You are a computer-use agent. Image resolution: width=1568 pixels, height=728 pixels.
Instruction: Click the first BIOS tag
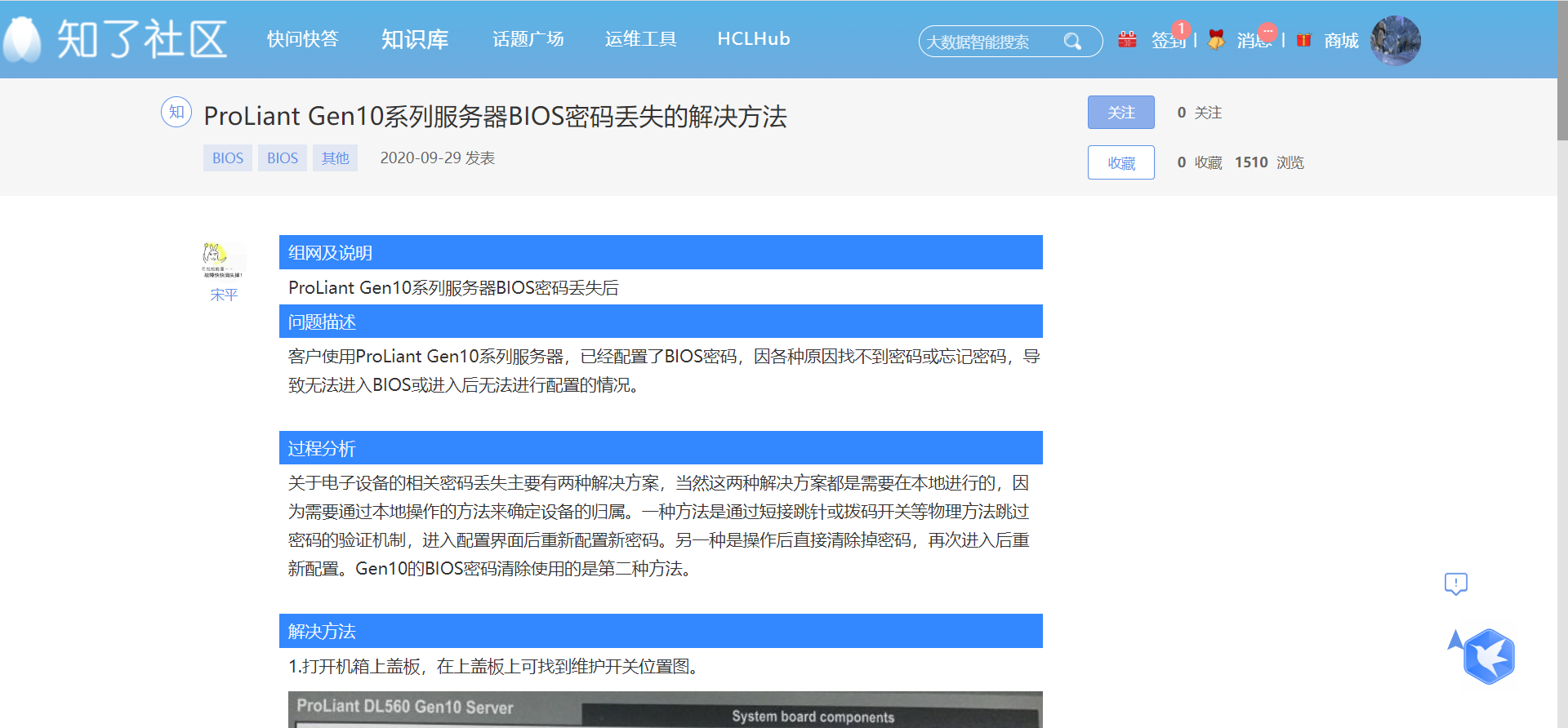(x=227, y=158)
